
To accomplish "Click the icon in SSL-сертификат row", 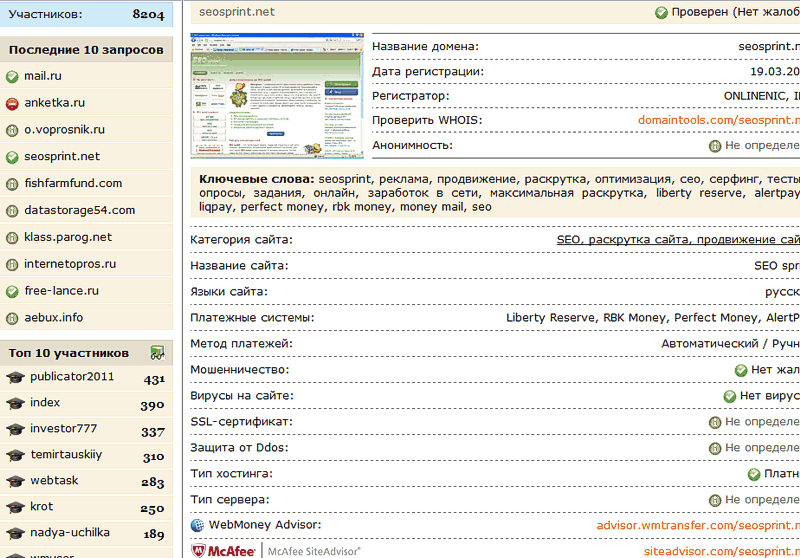I will coord(715,422).
